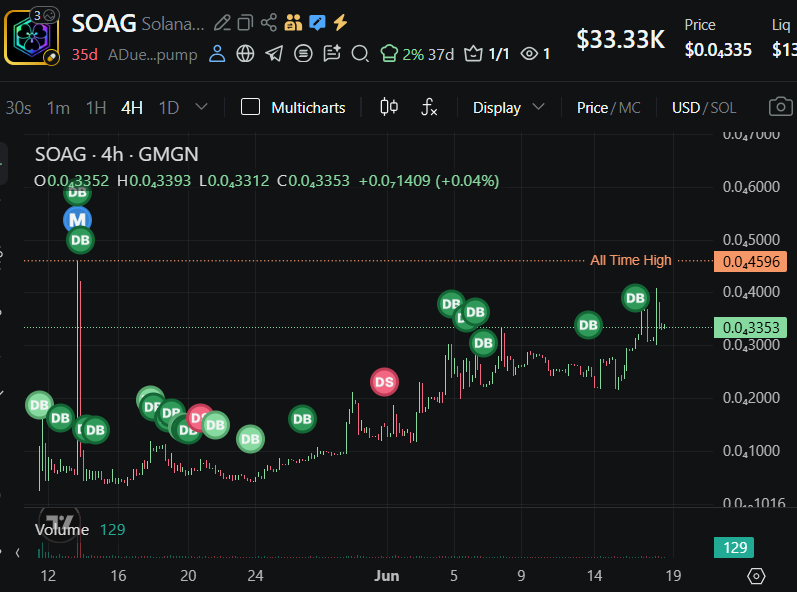Click the pencil edit icon beside SOAG

click(222, 23)
